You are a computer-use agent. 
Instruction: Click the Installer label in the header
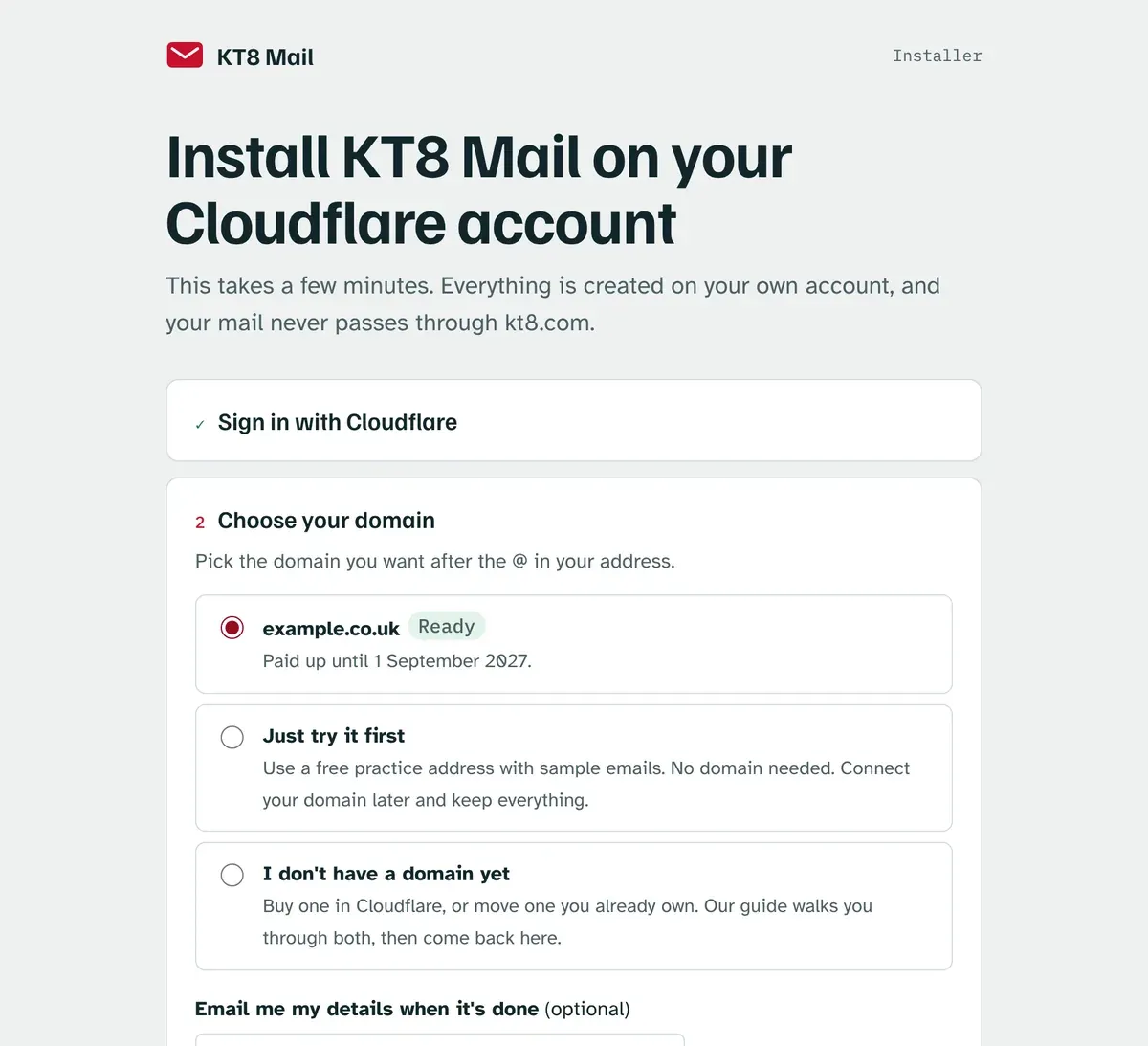pyautogui.click(x=937, y=56)
